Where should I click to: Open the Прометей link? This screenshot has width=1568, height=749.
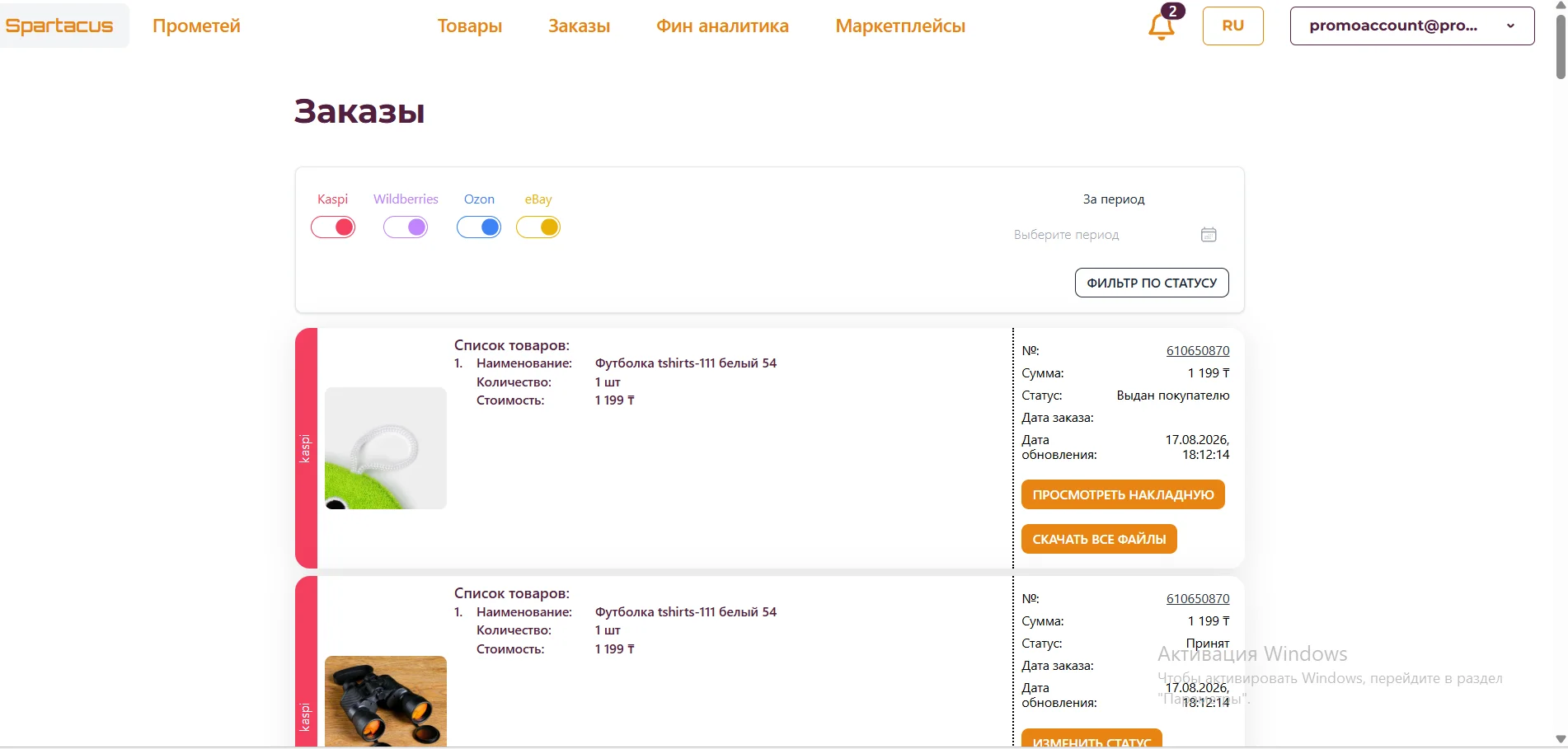[196, 26]
